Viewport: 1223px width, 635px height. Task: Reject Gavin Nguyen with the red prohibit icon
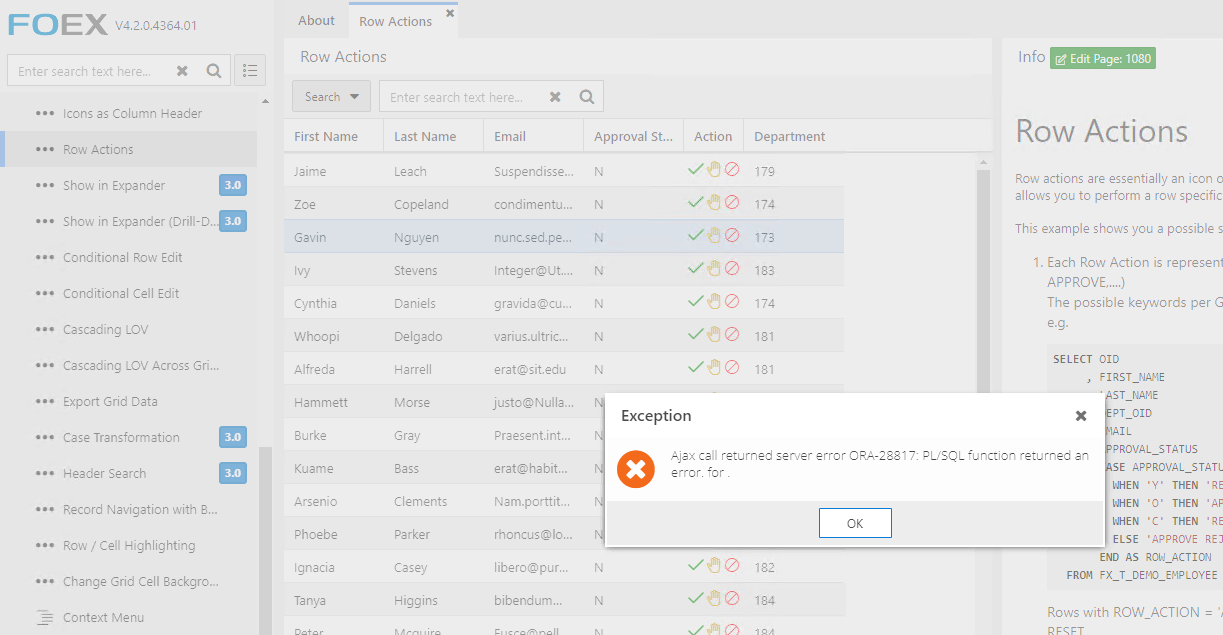[731, 237]
